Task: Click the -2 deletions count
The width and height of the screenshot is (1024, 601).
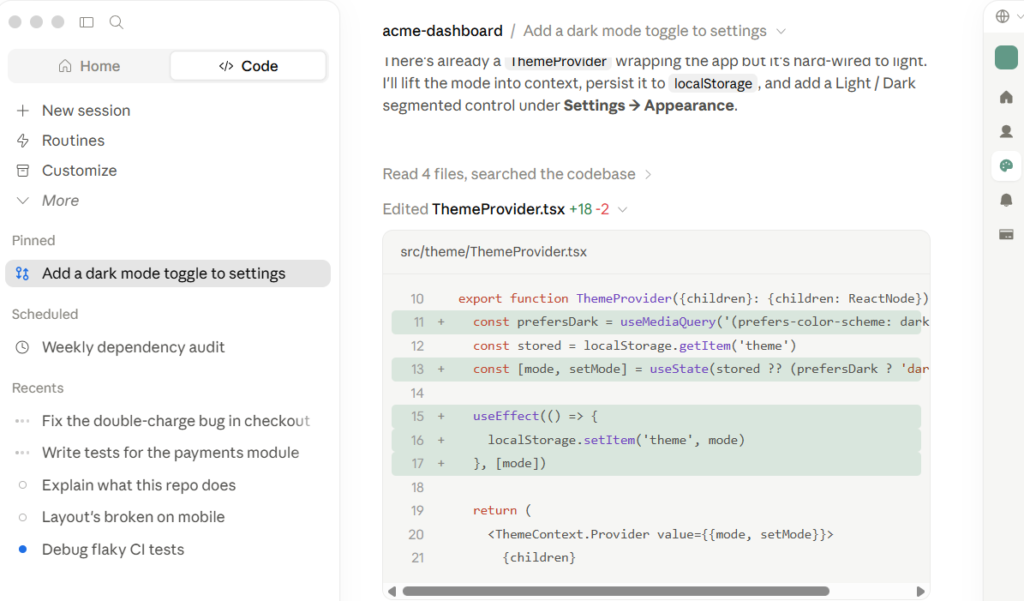Action: coord(602,209)
